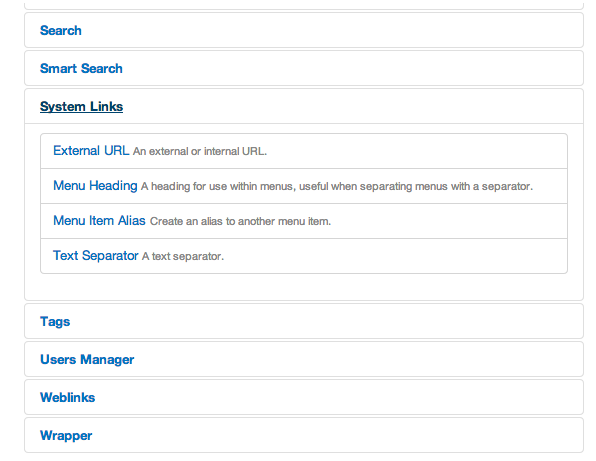
Task: Click the "An external or internal URL." description
Action: 200,151
